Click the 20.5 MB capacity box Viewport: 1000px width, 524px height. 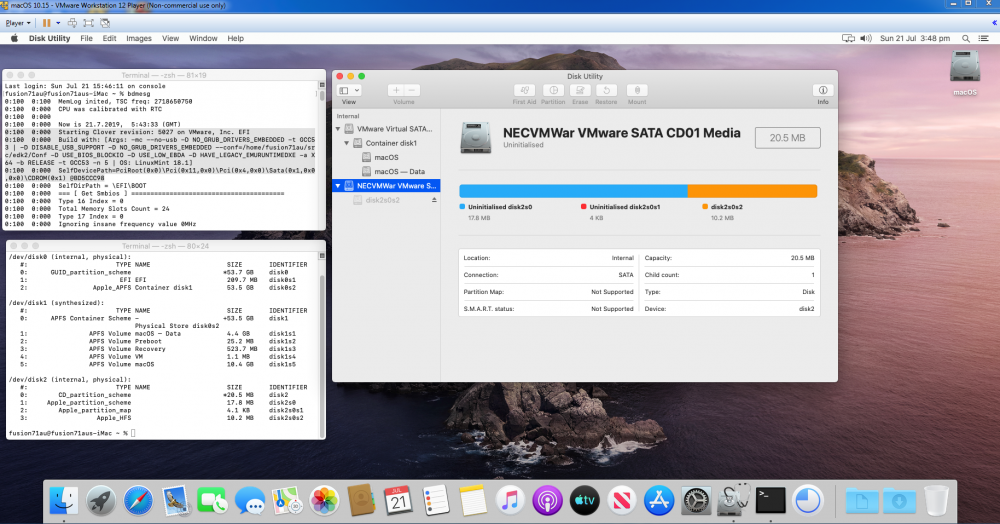pos(787,138)
